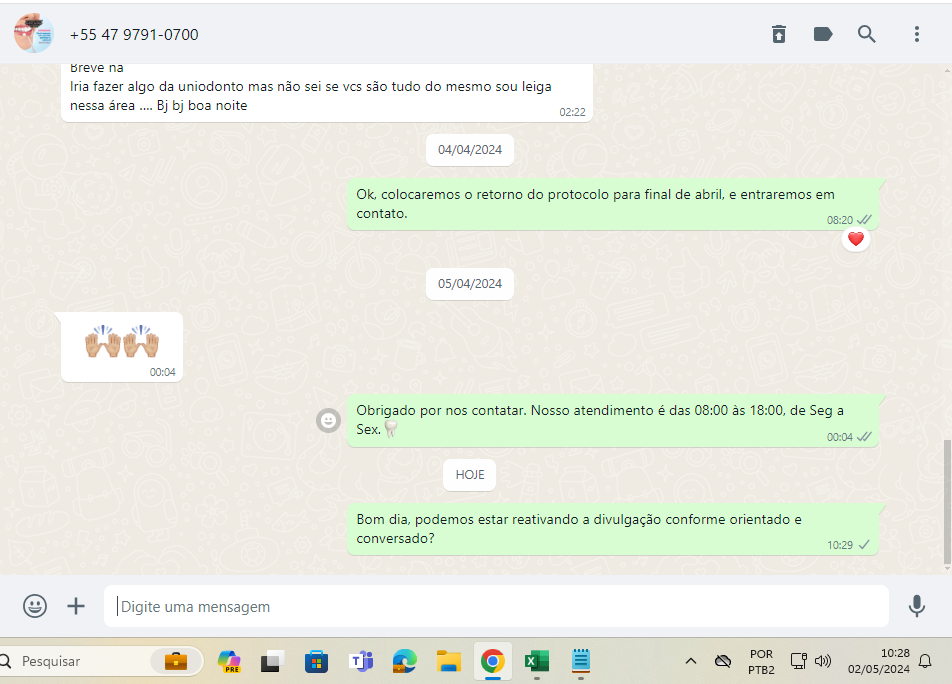Open network settings tray icon
952x684 pixels.
click(x=798, y=661)
